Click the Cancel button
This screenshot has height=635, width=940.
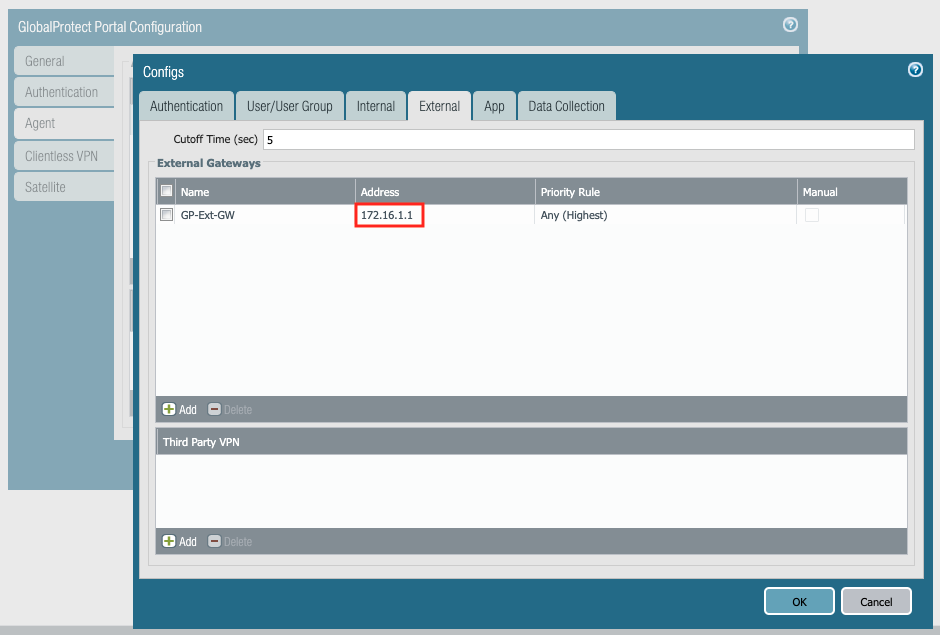point(876,601)
